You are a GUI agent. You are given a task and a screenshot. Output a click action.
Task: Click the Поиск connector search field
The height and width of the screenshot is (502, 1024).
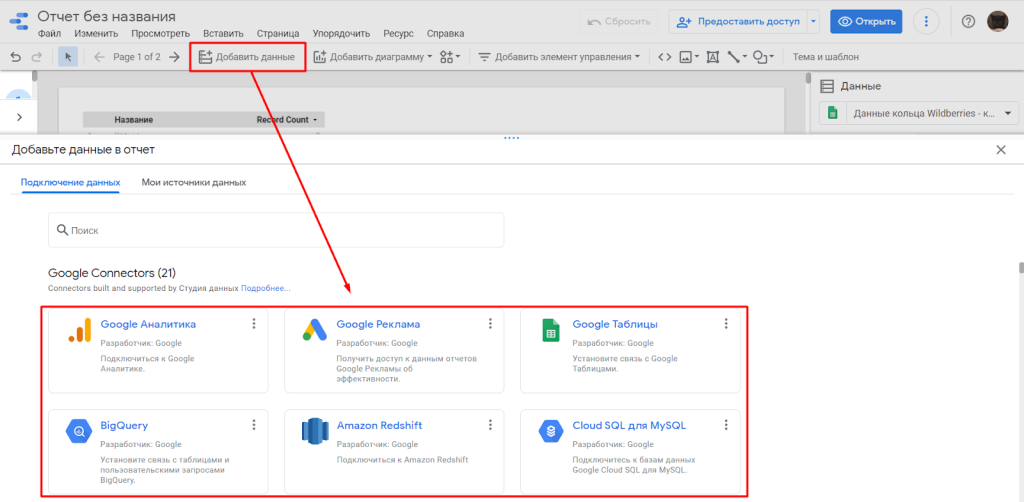click(276, 230)
